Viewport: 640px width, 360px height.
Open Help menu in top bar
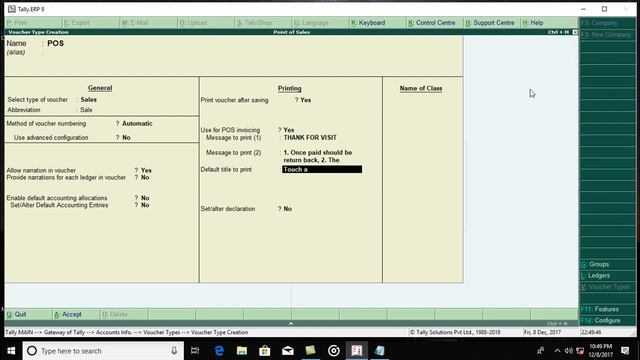pos(533,23)
